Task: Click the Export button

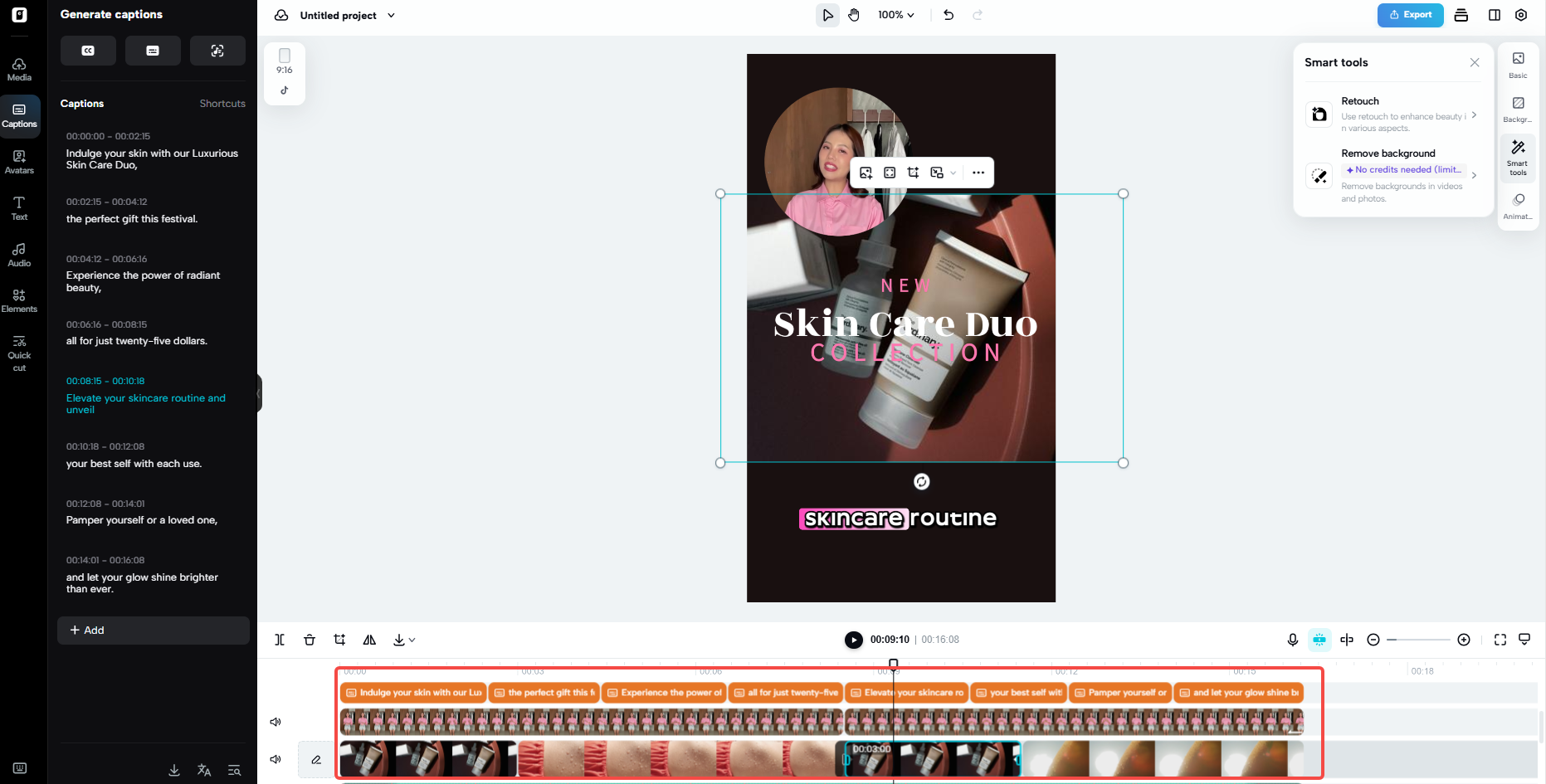Action: (x=1410, y=15)
